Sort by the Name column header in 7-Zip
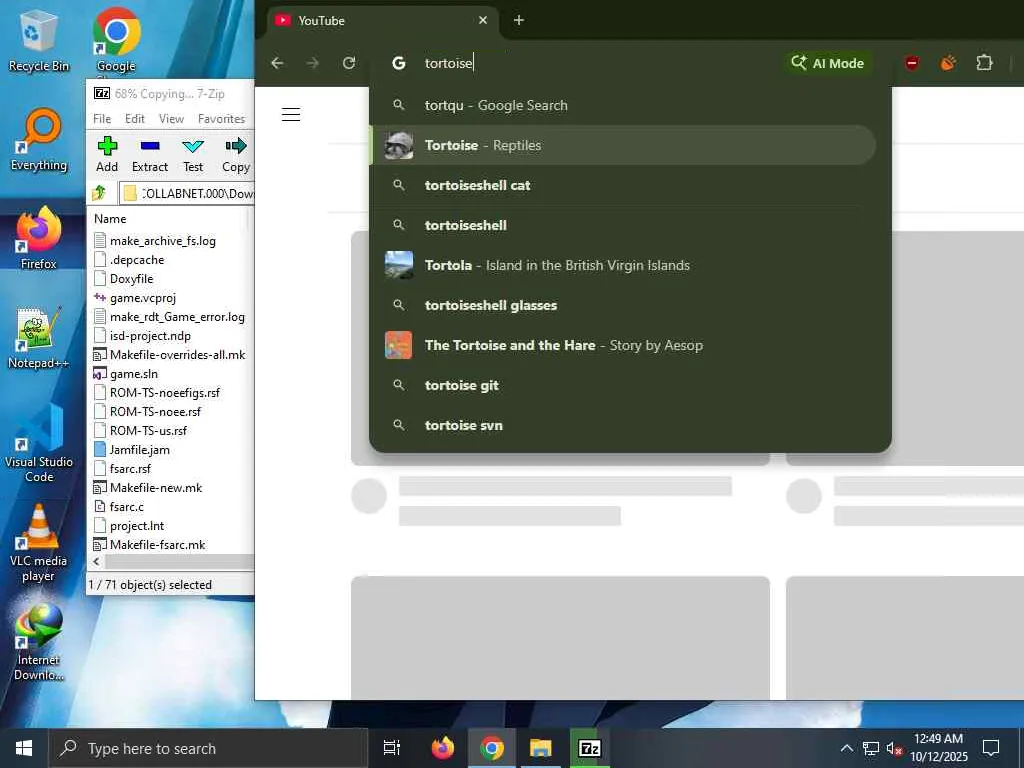The width and height of the screenshot is (1024, 768). click(110, 219)
